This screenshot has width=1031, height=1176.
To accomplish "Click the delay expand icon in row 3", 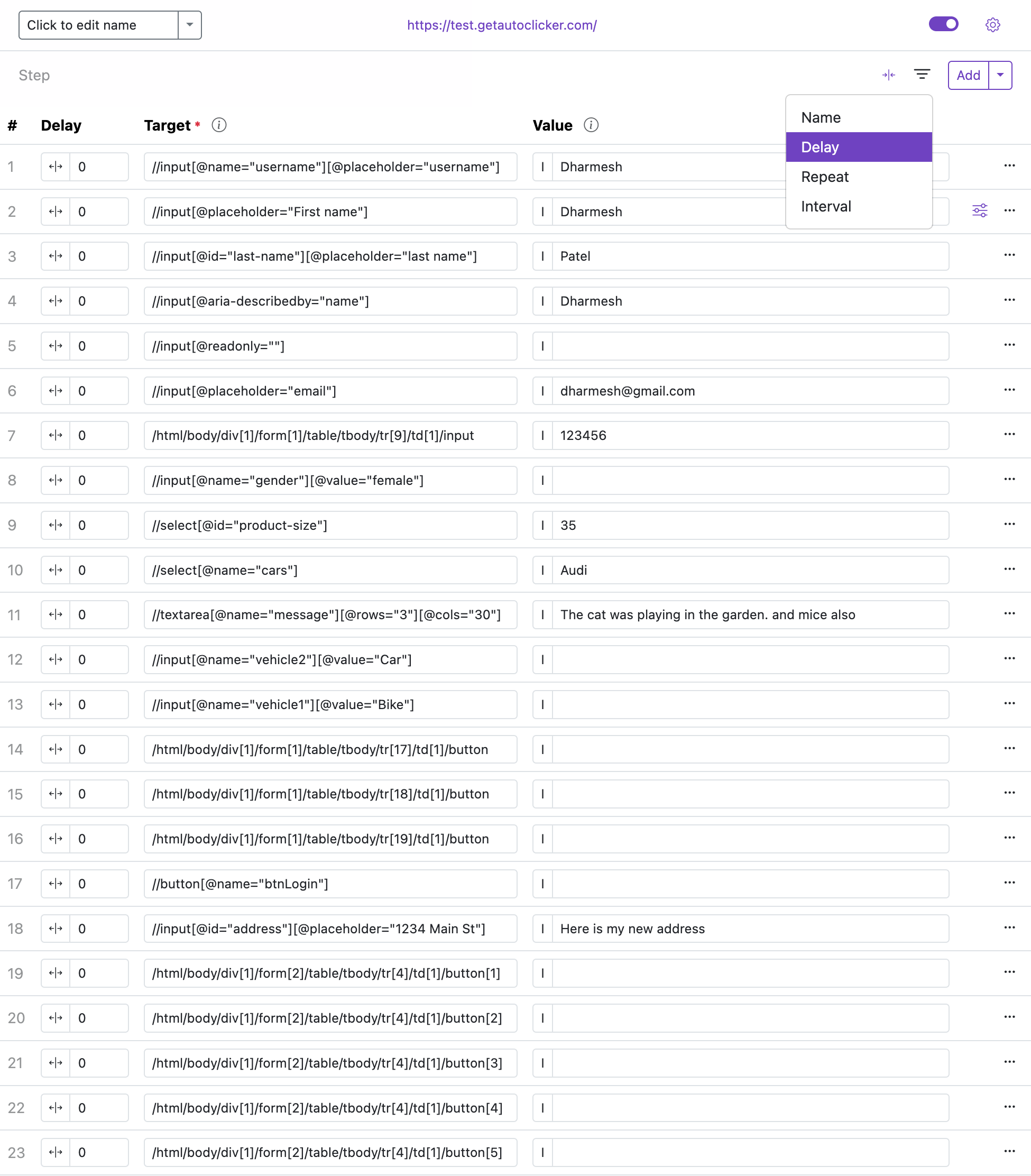I will pos(56,256).
